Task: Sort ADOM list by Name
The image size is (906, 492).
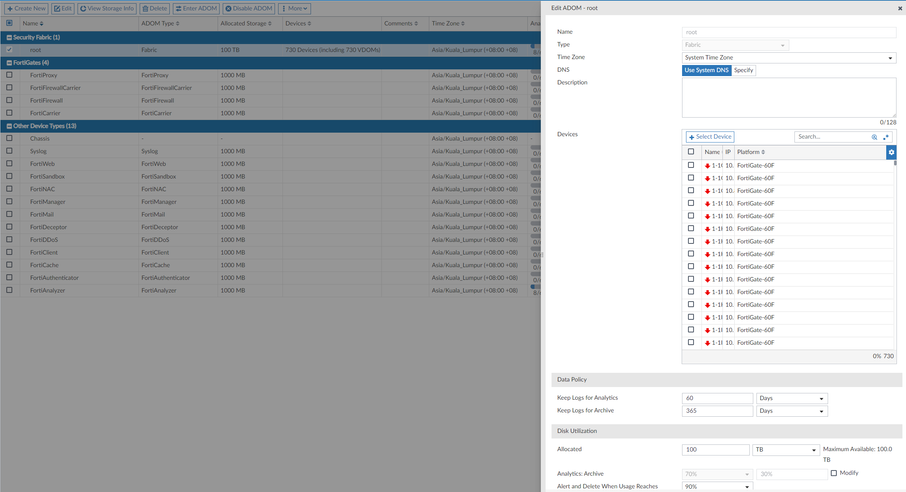Action: pyautogui.click(x=33, y=24)
